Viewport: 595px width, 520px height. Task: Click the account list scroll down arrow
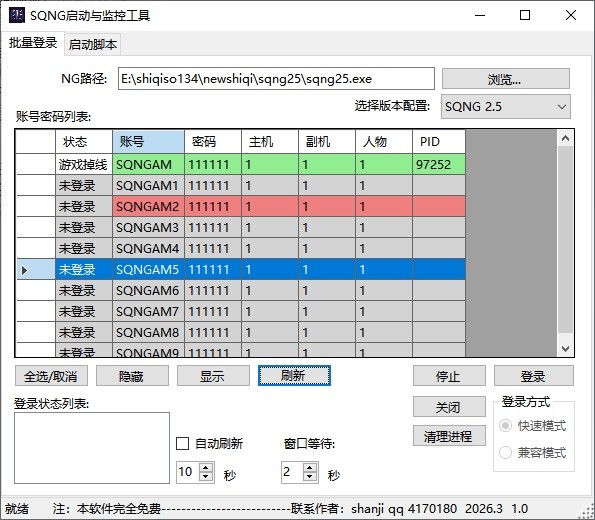[x=565, y=348]
